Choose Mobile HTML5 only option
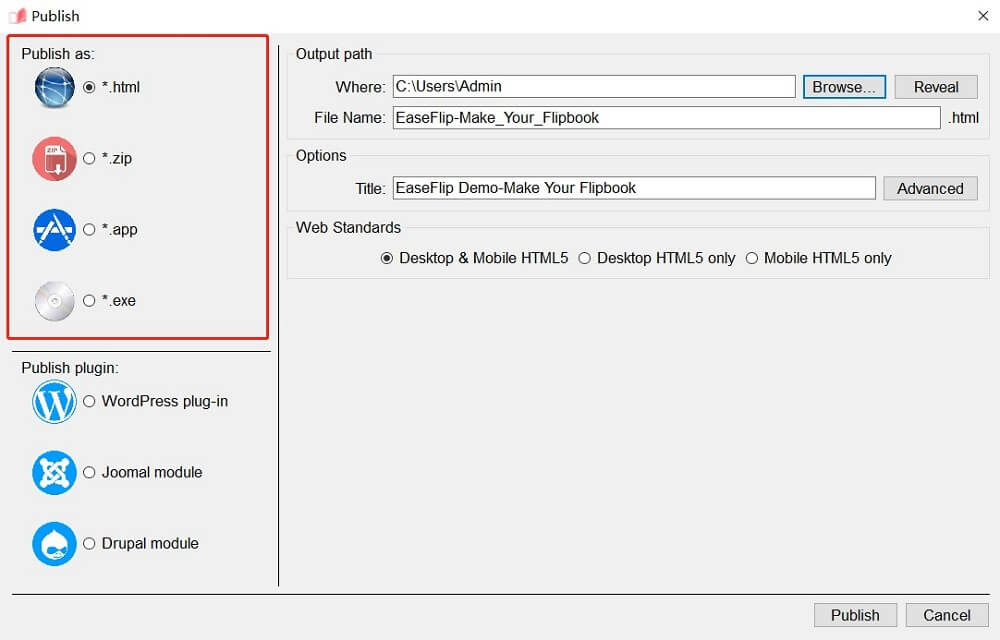The width and height of the screenshot is (1000, 640). [x=752, y=258]
